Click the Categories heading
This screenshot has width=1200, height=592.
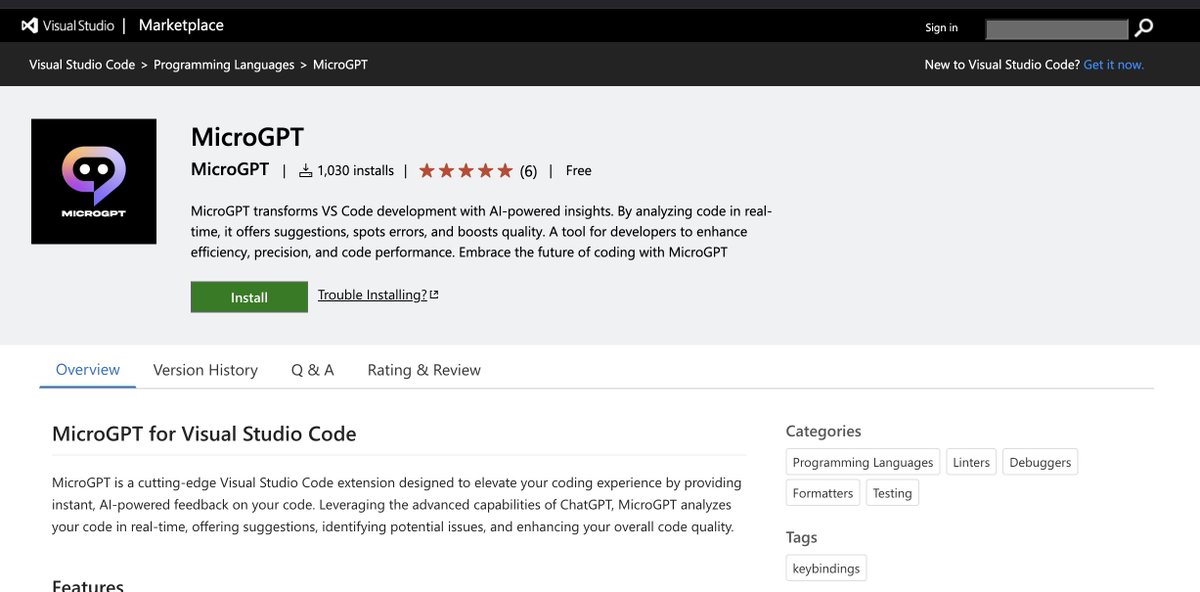823,431
